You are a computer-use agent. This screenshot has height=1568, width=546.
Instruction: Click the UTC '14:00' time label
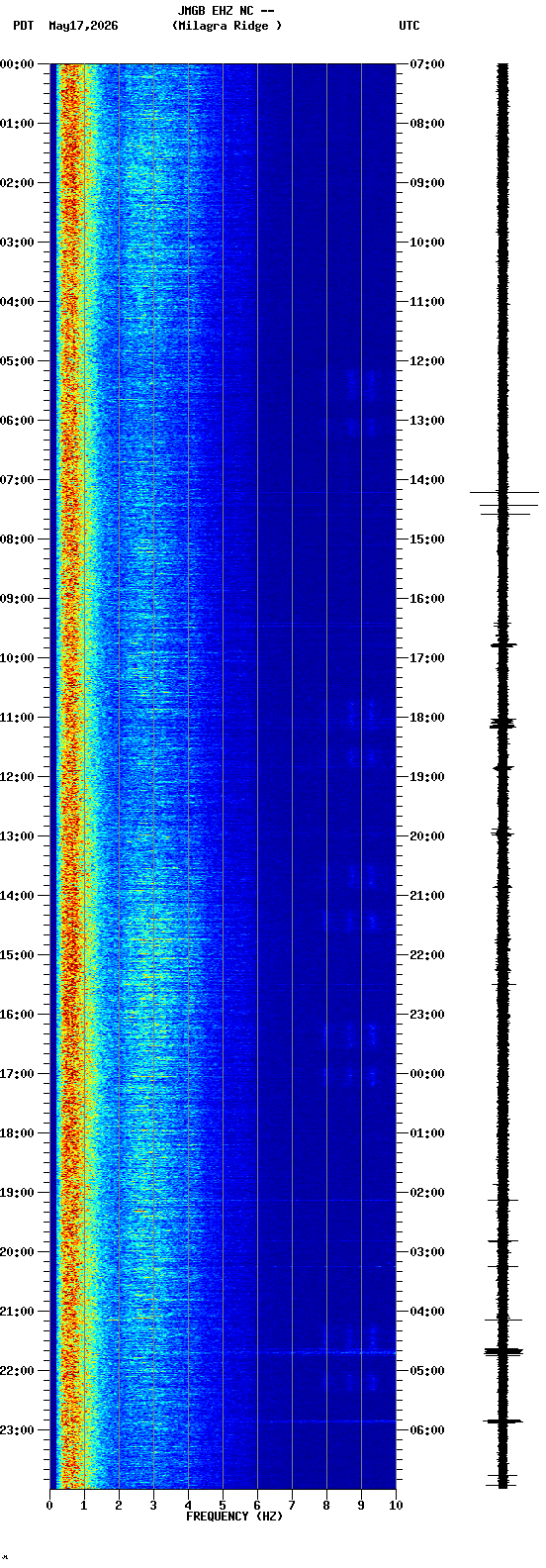(x=427, y=480)
